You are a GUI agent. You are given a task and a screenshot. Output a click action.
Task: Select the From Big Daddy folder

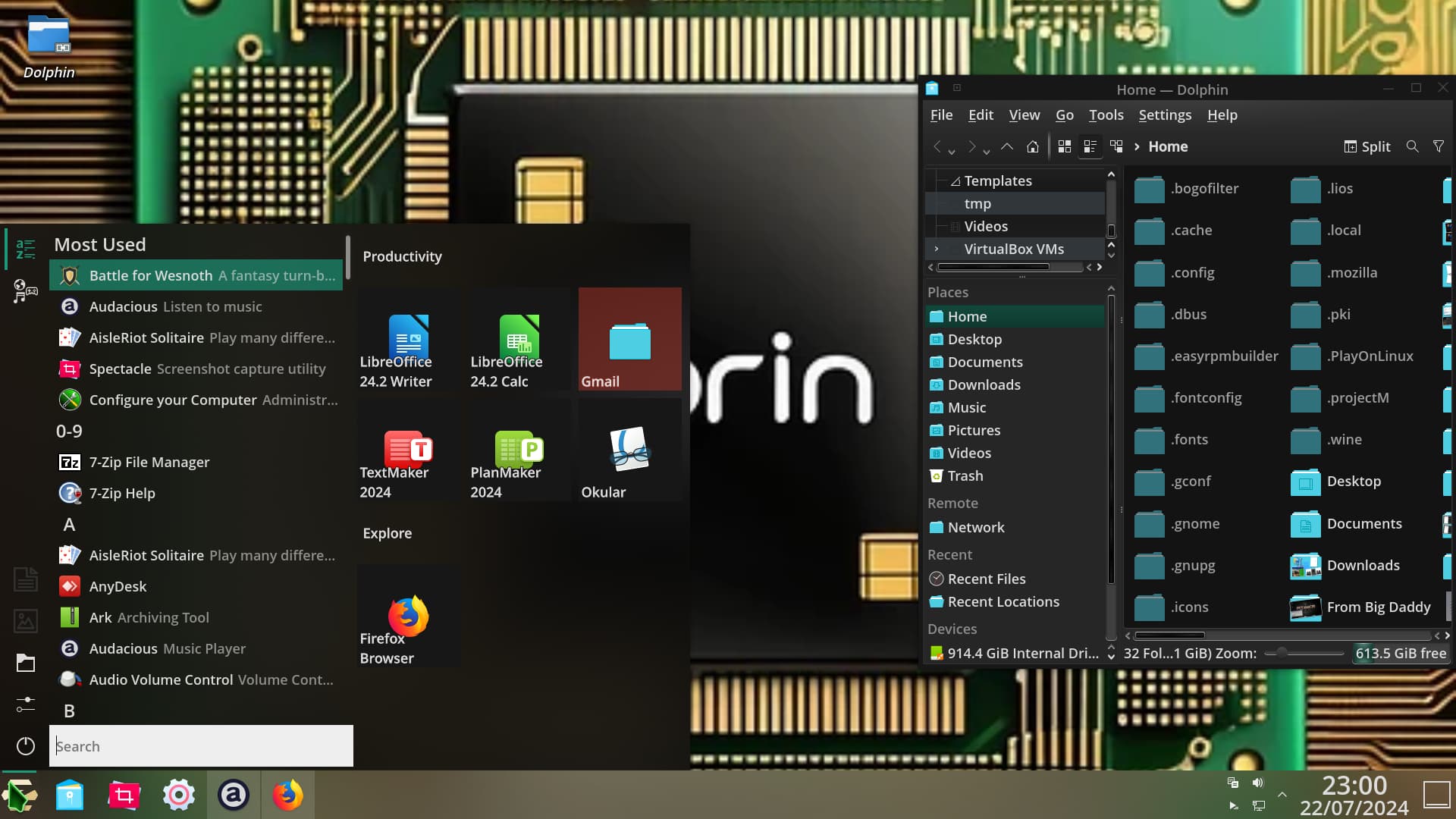1361,607
